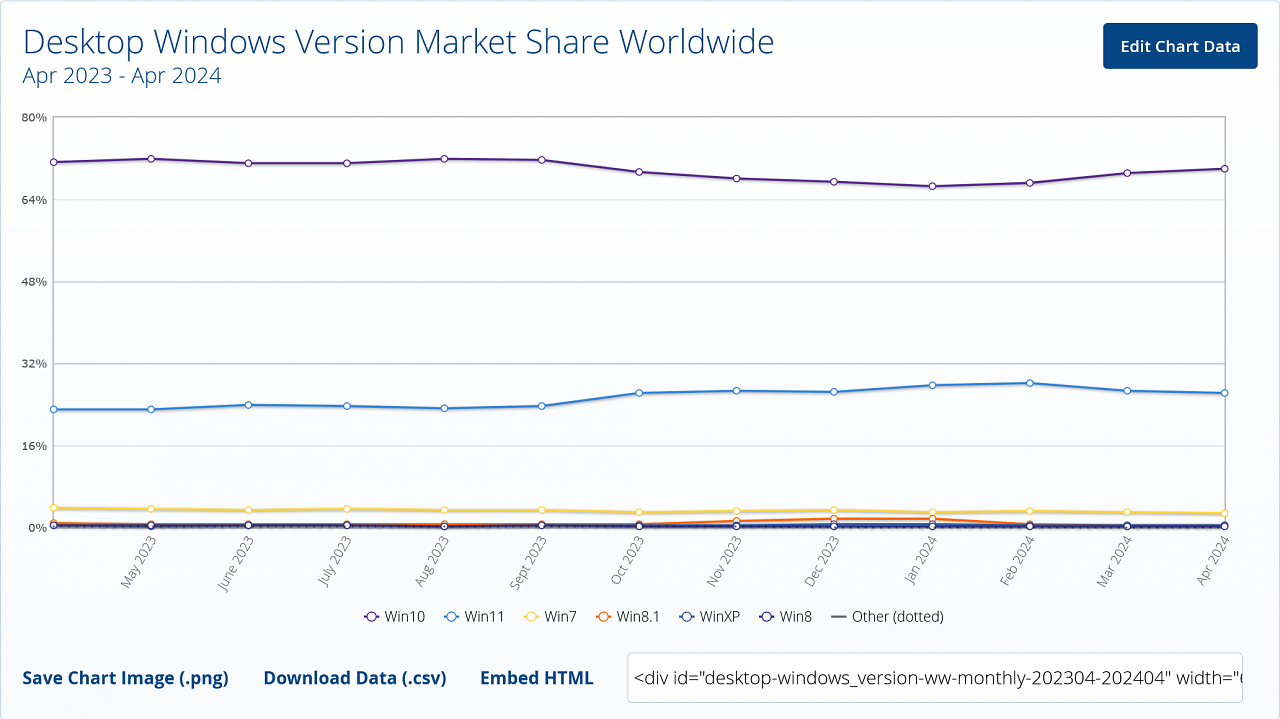The image size is (1280, 719).
Task: Toggle the Win10 series in legend
Action: (x=395, y=616)
